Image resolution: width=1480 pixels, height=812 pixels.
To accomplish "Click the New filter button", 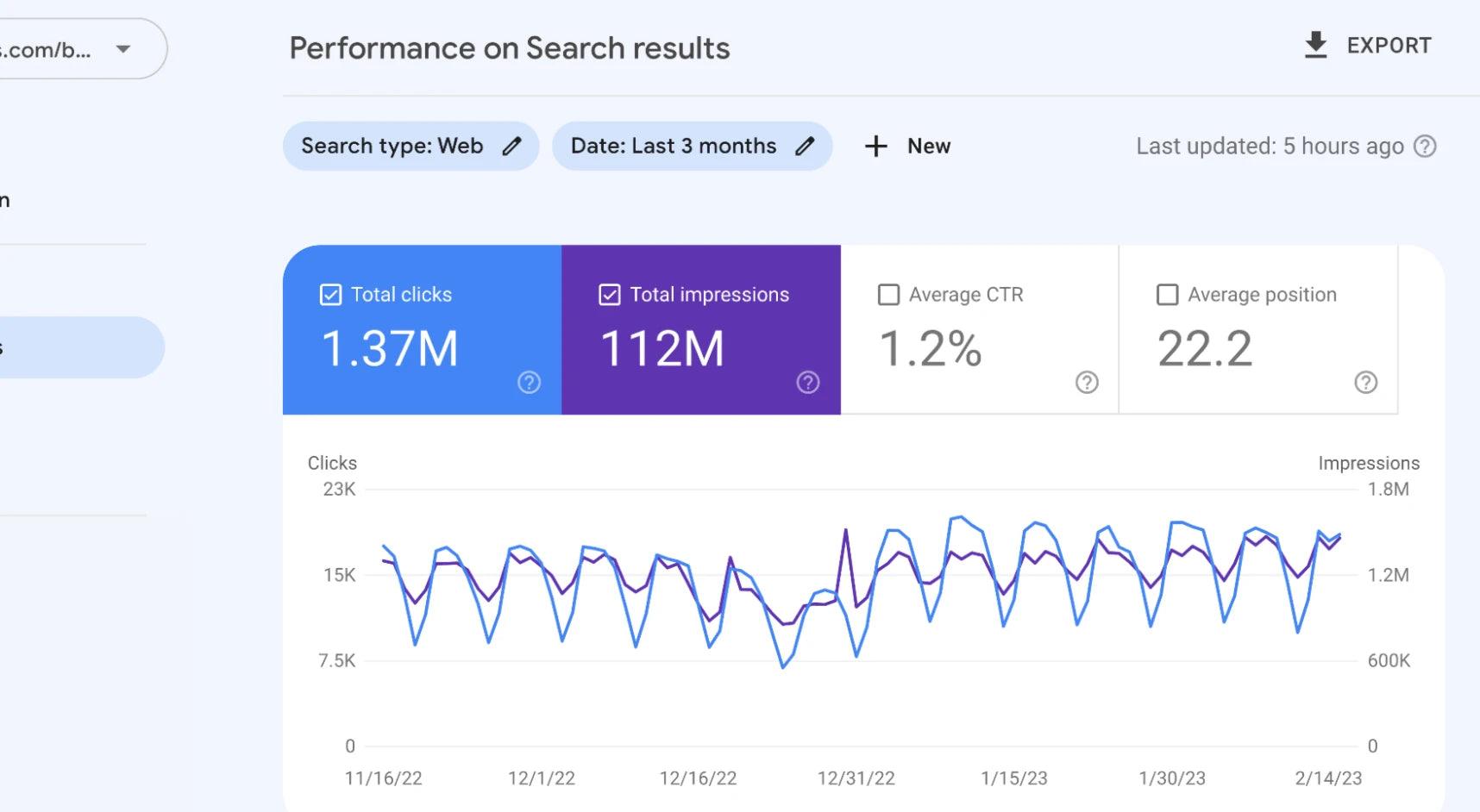I will (928, 147).
